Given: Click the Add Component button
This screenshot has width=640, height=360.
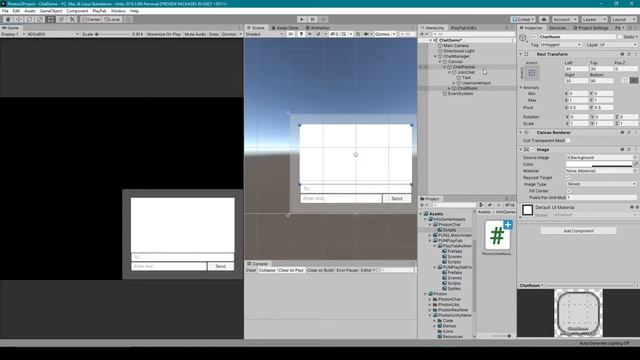Looking at the screenshot, I should click(x=578, y=231).
